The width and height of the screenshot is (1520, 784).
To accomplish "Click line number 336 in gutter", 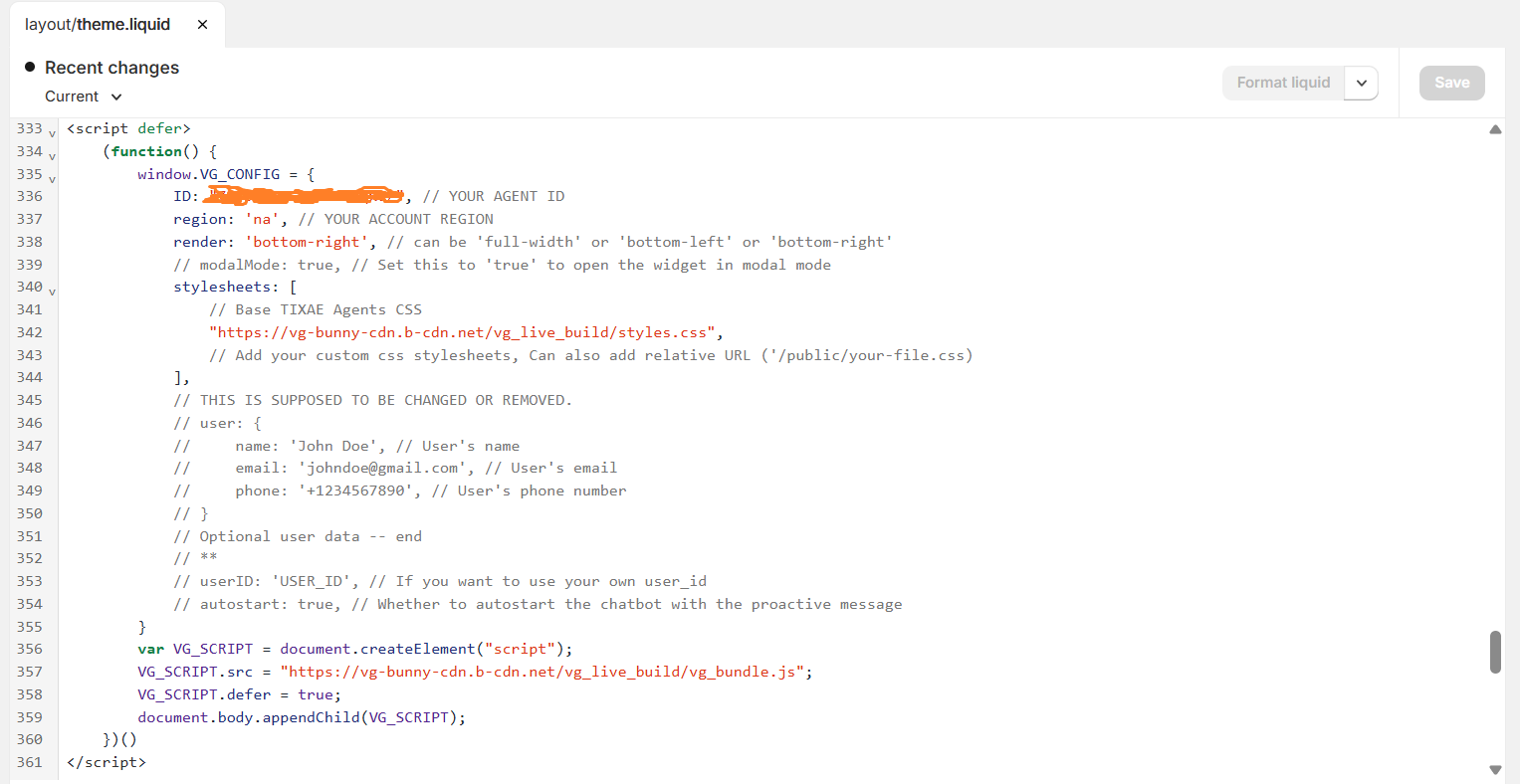I will pos(30,196).
